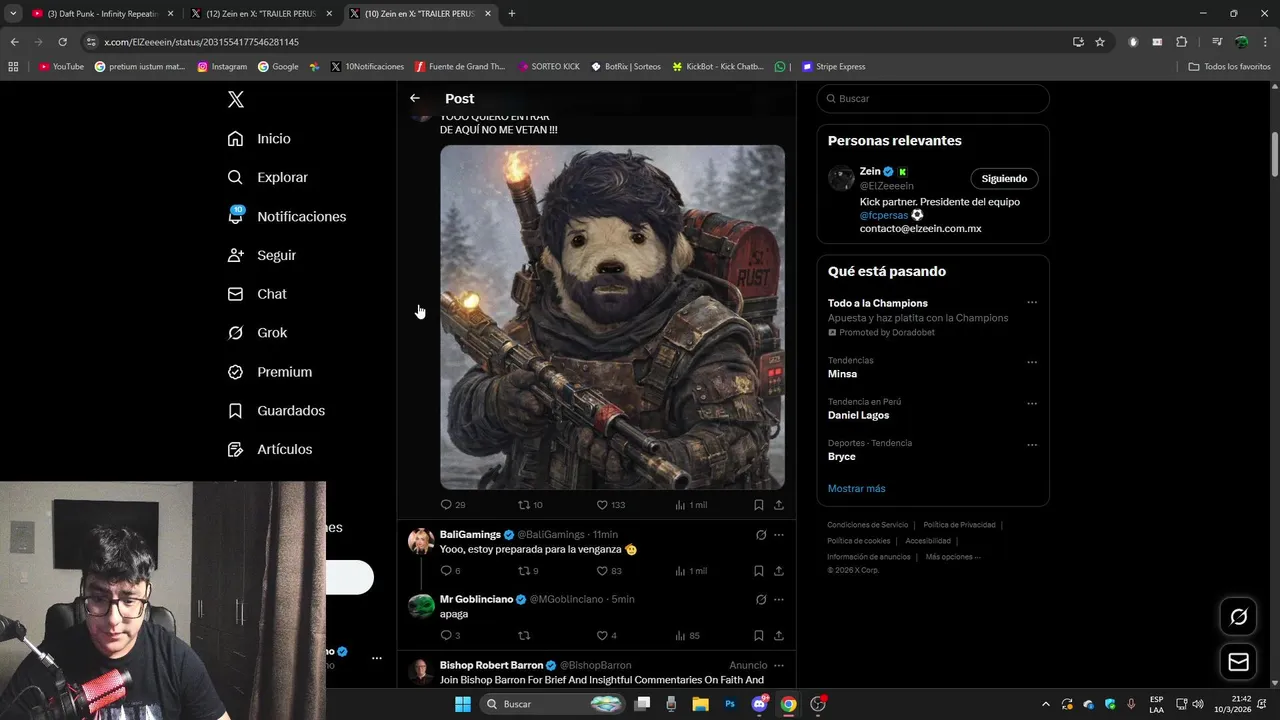Bookmark Mr Goblinciano's comment
Screen dimensions: 1280x720
(x=759, y=635)
